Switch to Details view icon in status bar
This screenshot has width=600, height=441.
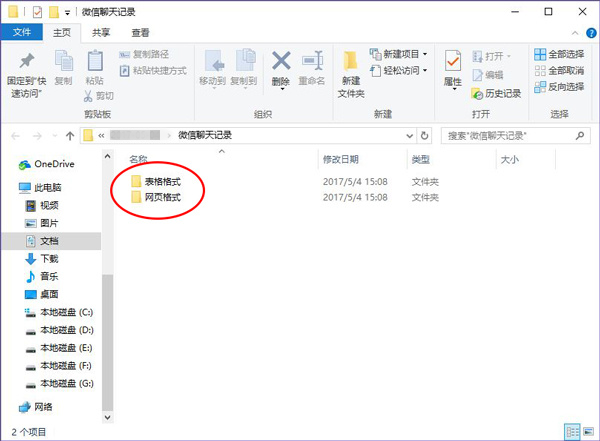coord(572,432)
